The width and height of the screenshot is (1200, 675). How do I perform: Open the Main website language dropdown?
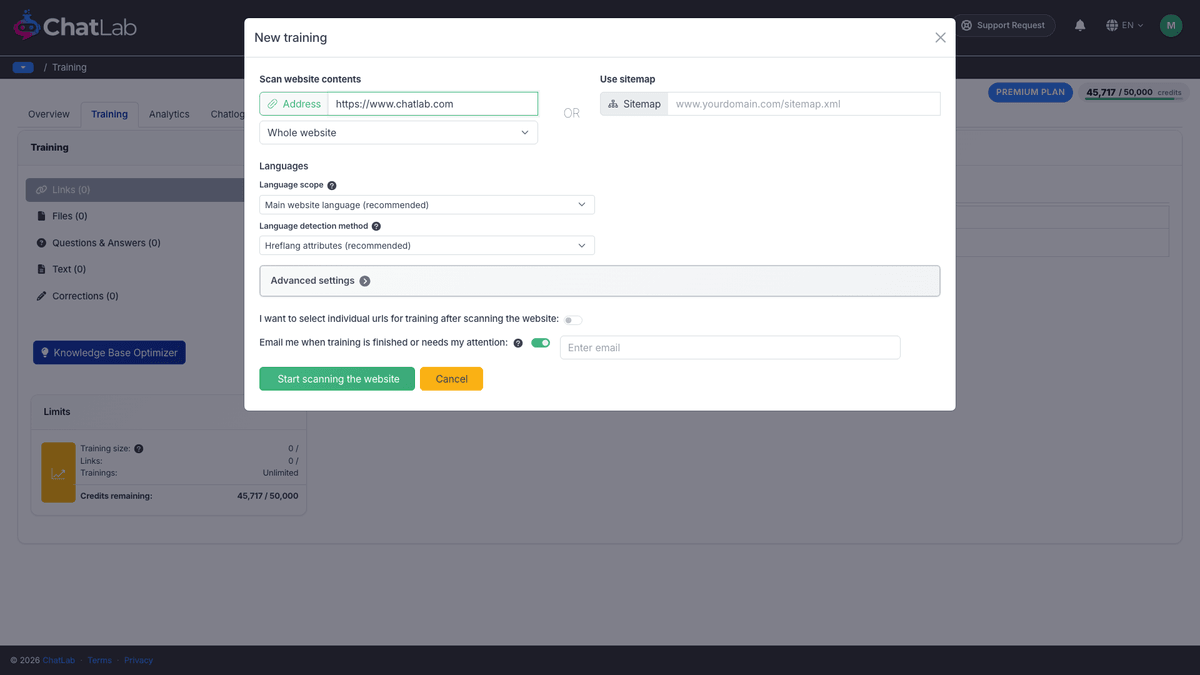(427, 205)
